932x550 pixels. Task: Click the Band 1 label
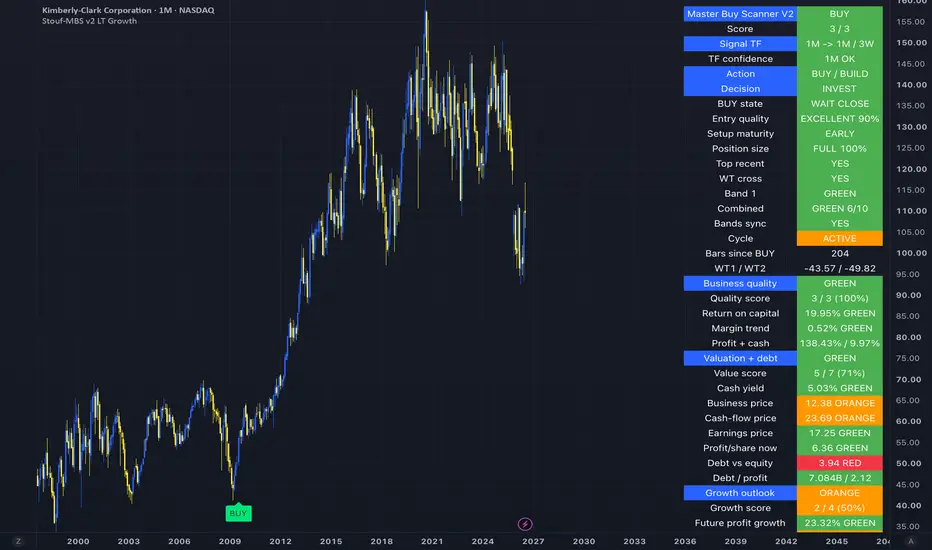pyautogui.click(x=740, y=193)
